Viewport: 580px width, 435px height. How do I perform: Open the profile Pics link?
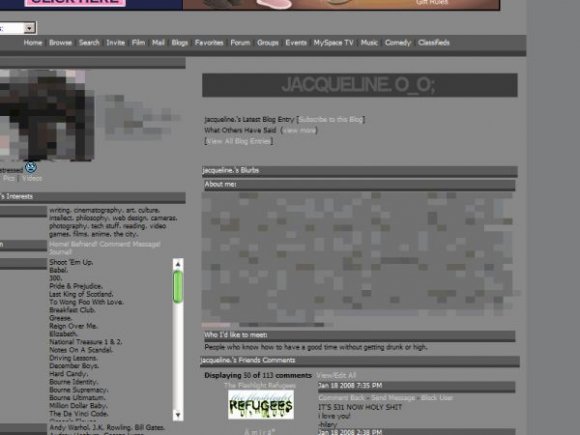tap(9, 178)
